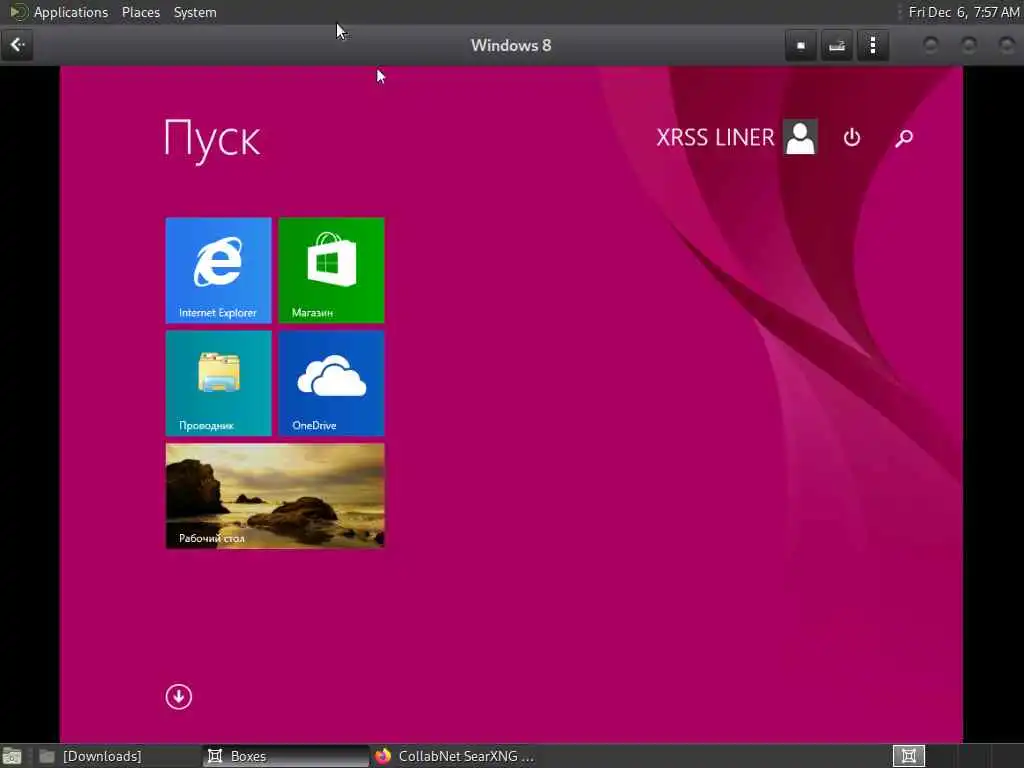Switch to the CollabNet SearXNG Firefox window
Image resolution: width=1024 pixels, height=768 pixels.
coord(455,756)
